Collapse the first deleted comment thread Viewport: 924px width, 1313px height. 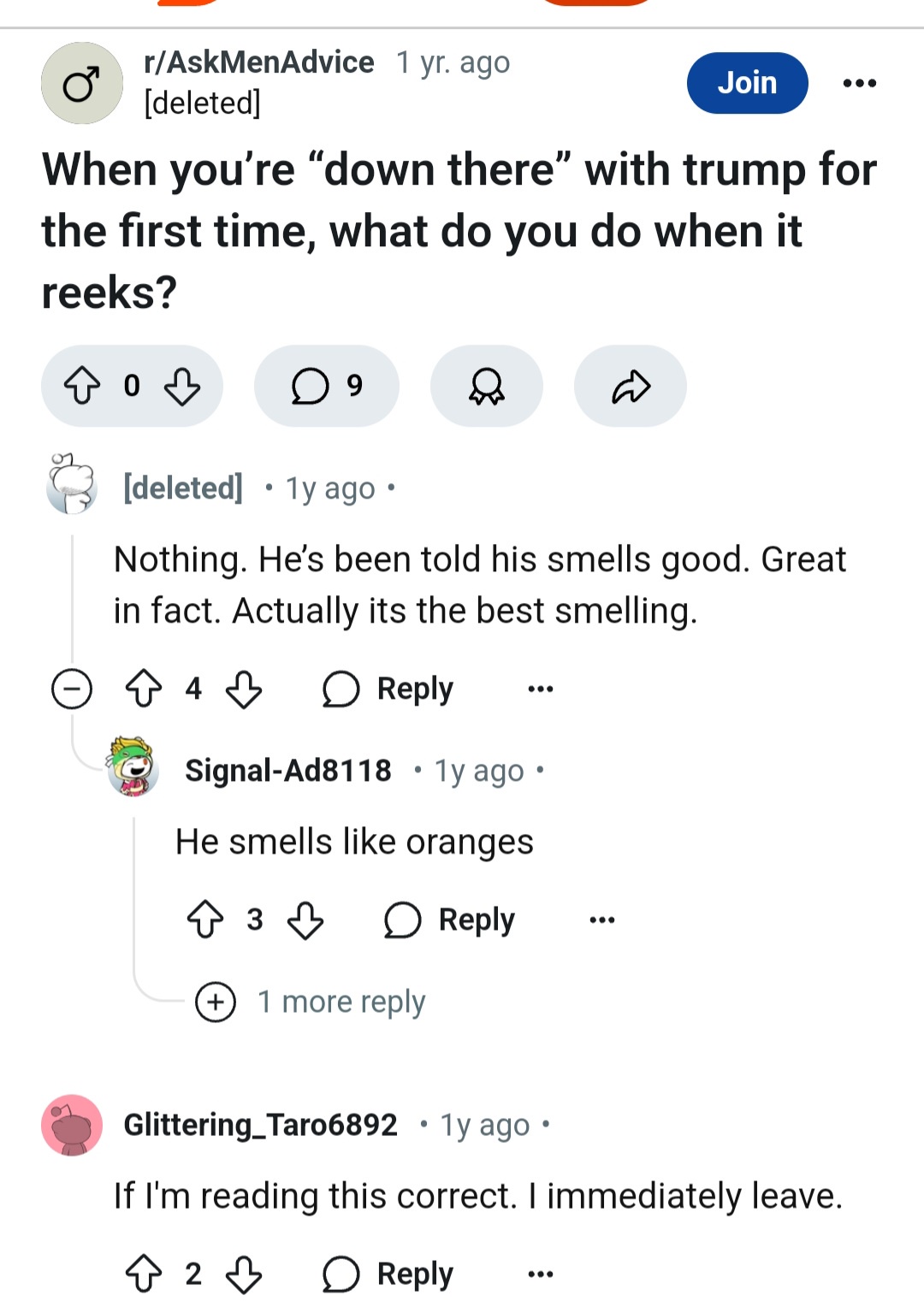pyautogui.click(x=72, y=689)
